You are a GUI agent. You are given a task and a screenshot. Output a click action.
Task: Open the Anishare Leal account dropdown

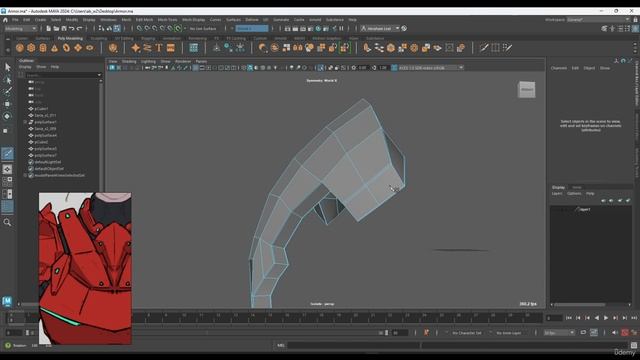[x=380, y=29]
